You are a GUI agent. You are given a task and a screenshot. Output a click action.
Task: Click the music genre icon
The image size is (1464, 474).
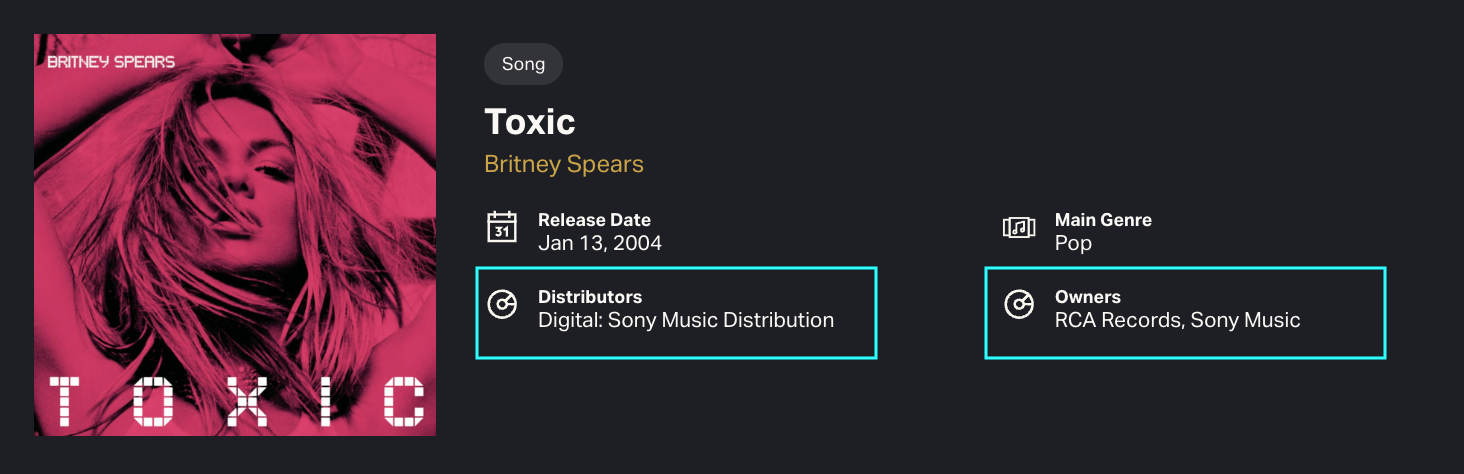(x=1018, y=227)
